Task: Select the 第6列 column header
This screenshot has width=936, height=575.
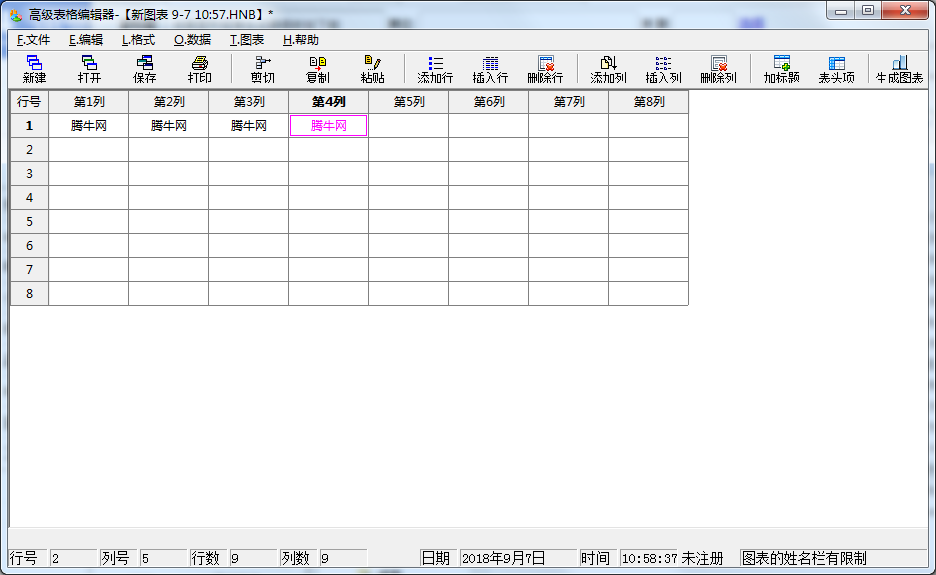Action: (x=488, y=102)
